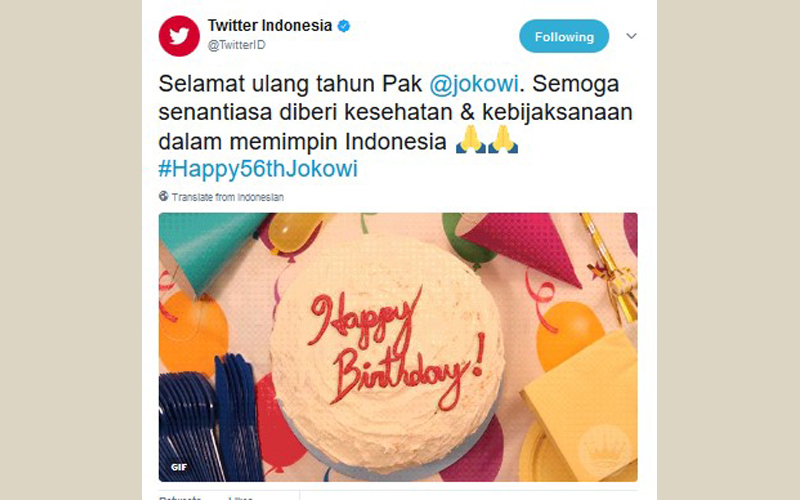Select Translate from Indonesian
Viewport: 800px width, 500px height.
click(x=228, y=197)
